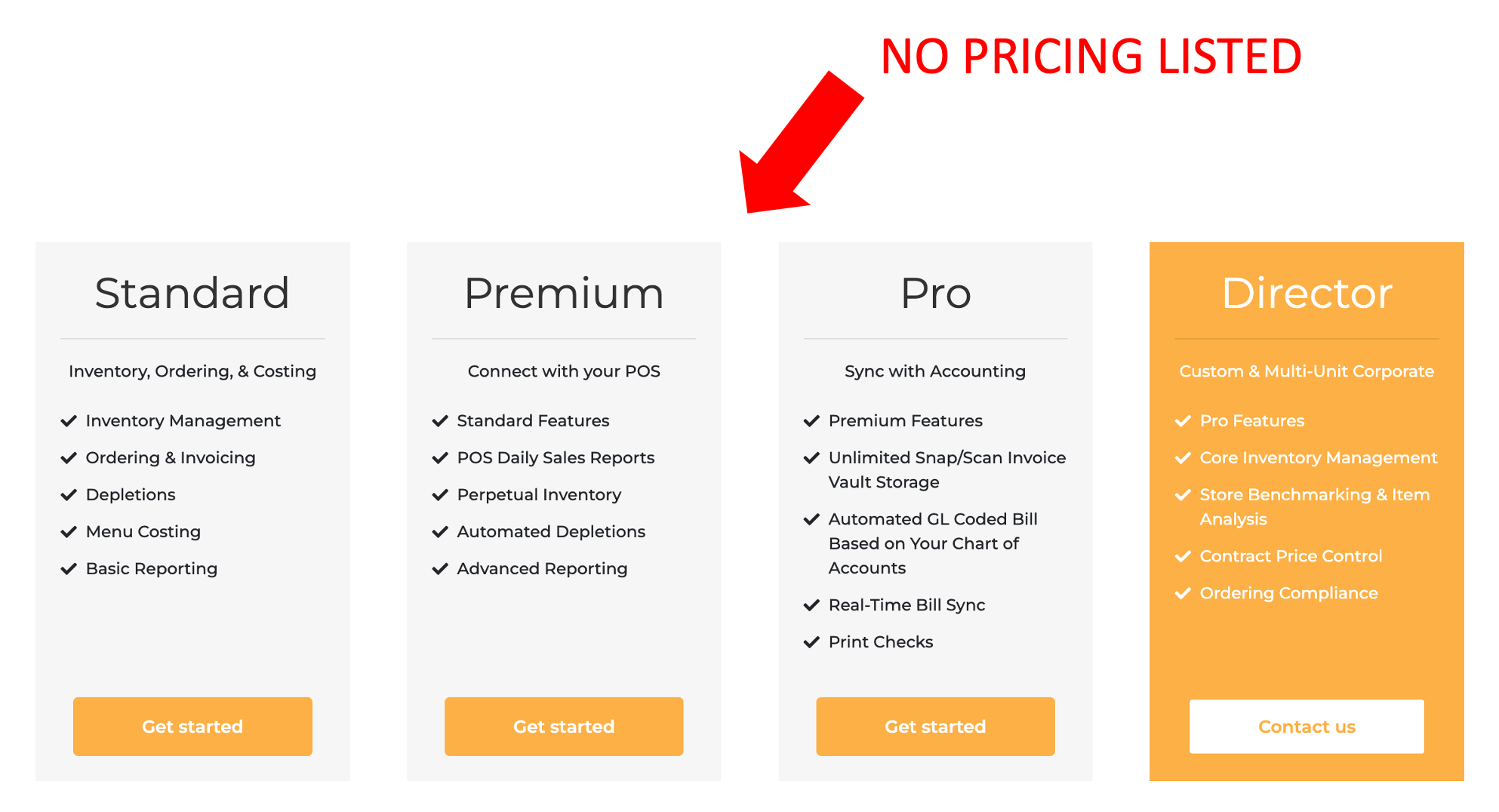Click the Director plan title
Image resolution: width=1499 pixels, height=812 pixels.
1307,293
